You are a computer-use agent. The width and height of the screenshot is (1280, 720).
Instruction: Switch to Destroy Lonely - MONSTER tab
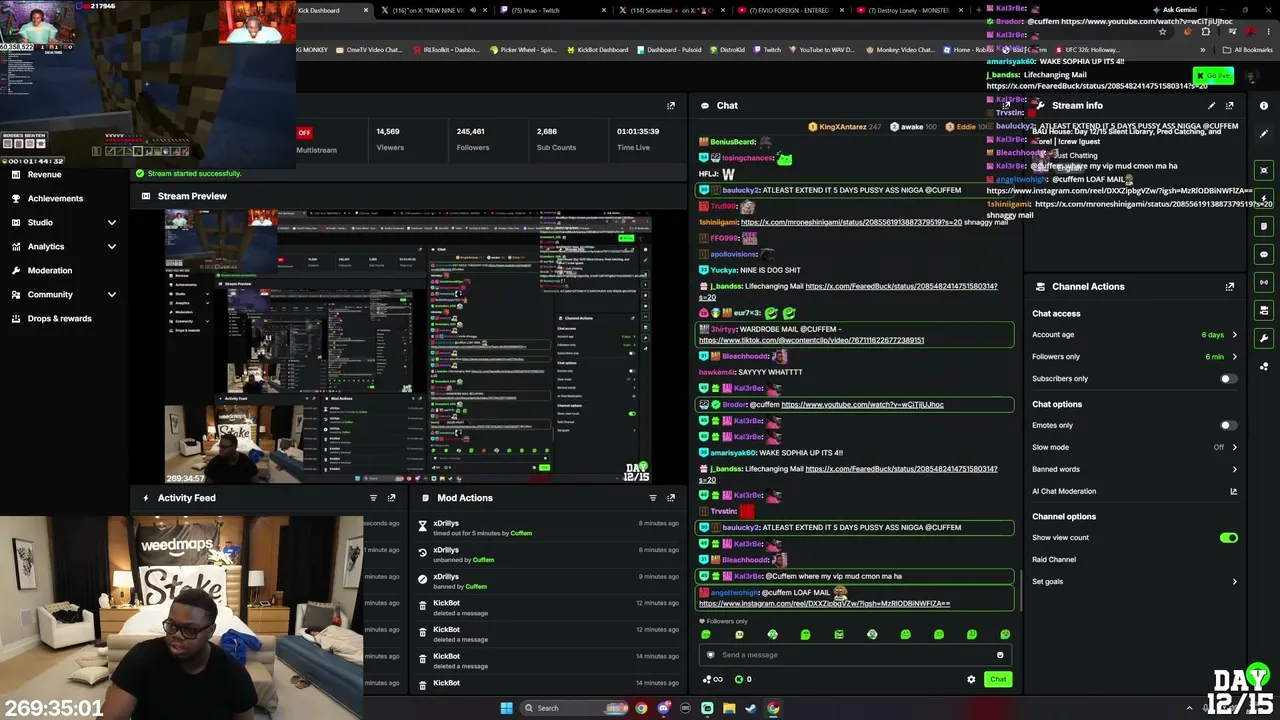click(906, 10)
